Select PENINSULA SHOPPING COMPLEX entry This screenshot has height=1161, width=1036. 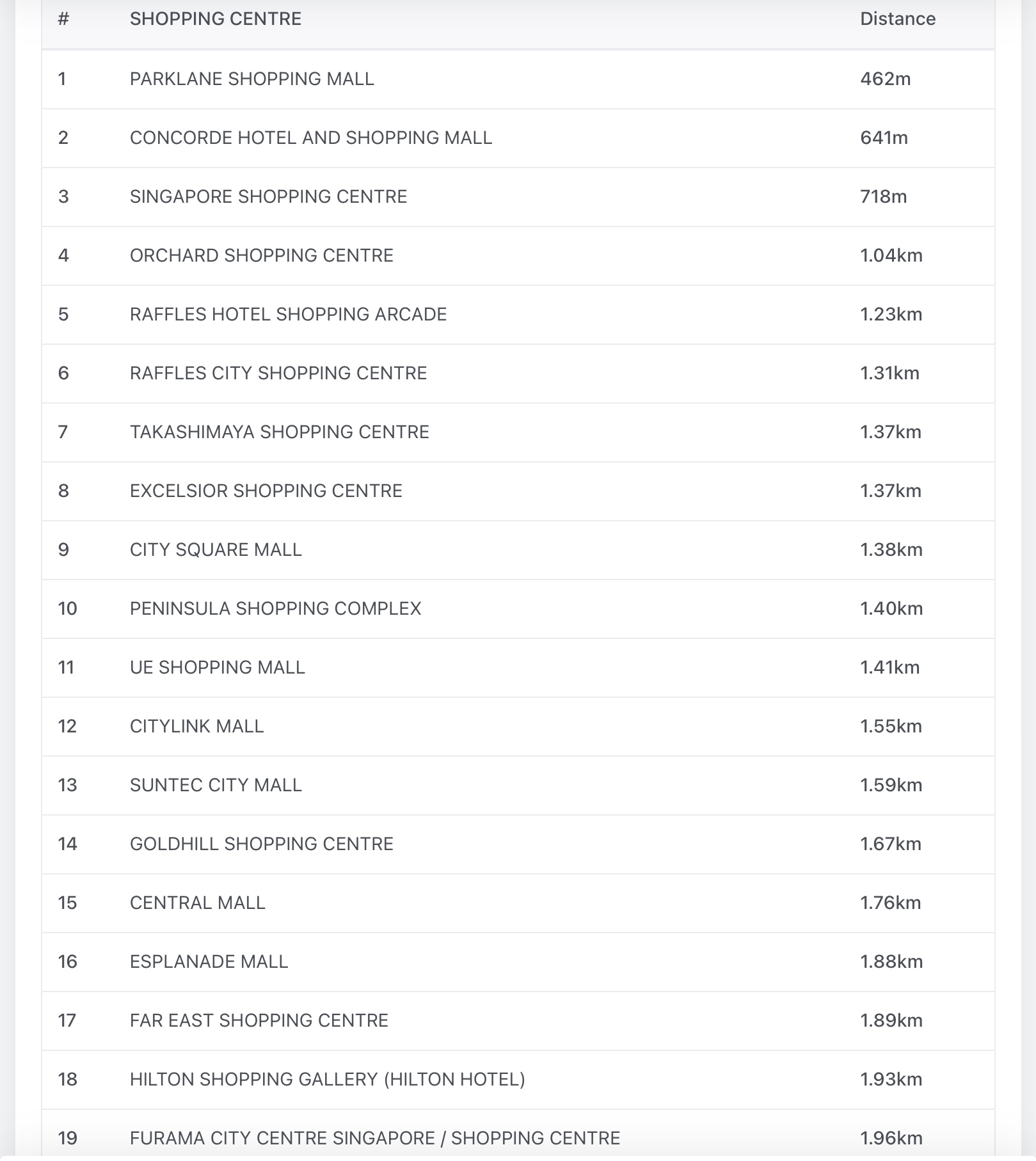(x=275, y=608)
